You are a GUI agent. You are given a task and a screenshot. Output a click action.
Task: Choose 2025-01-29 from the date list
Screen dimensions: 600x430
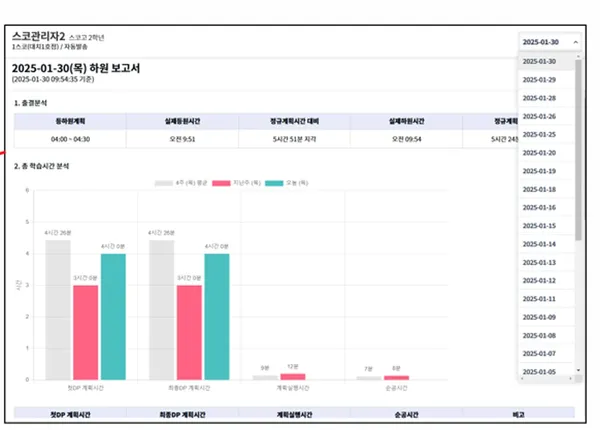[x=546, y=80]
